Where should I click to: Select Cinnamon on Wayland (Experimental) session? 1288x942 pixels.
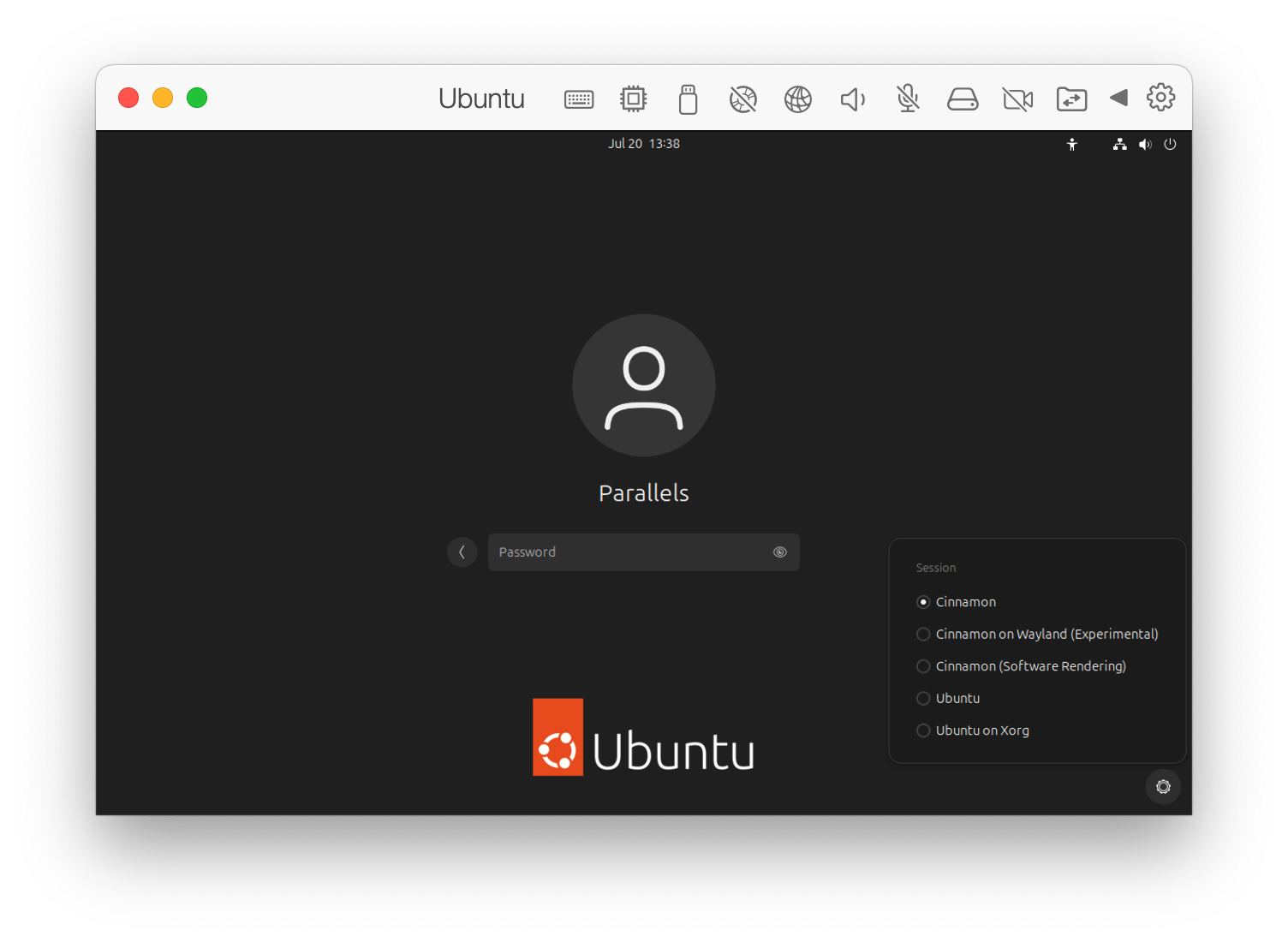coord(1037,635)
